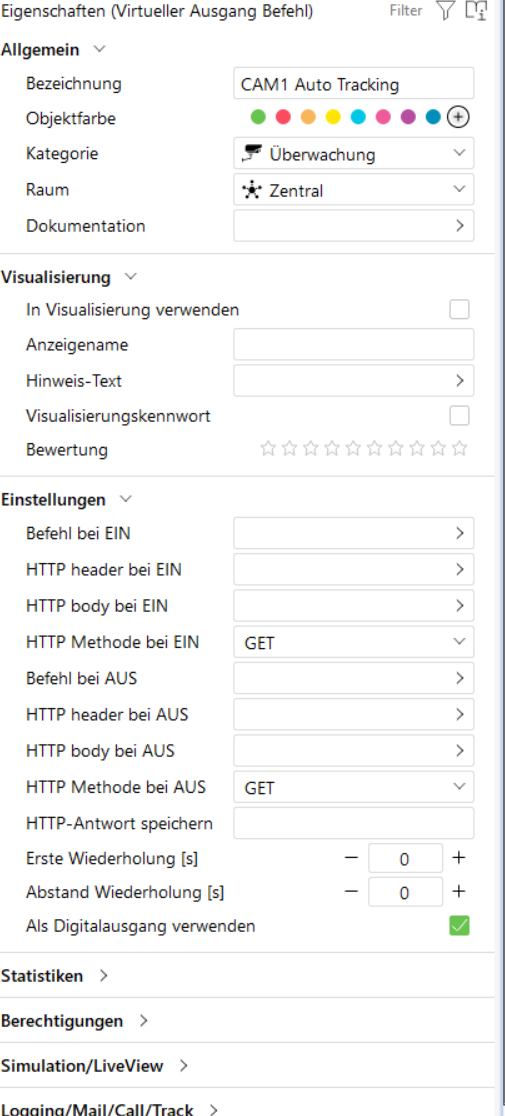The height and width of the screenshot is (1116, 505).
Task: Click the Filter funnel icon
Action: tap(445, 11)
